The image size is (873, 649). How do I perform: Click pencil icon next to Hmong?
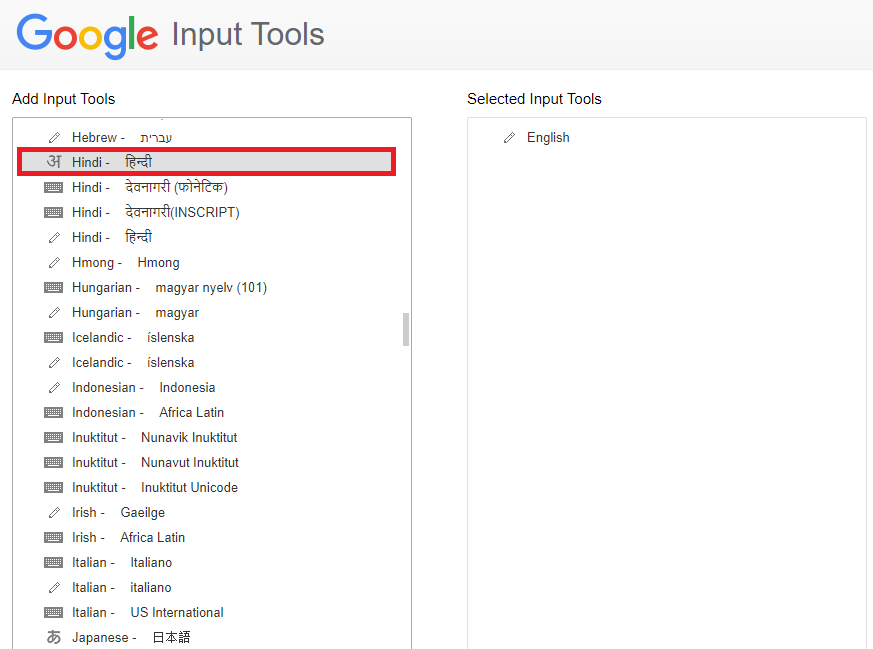(x=54, y=263)
